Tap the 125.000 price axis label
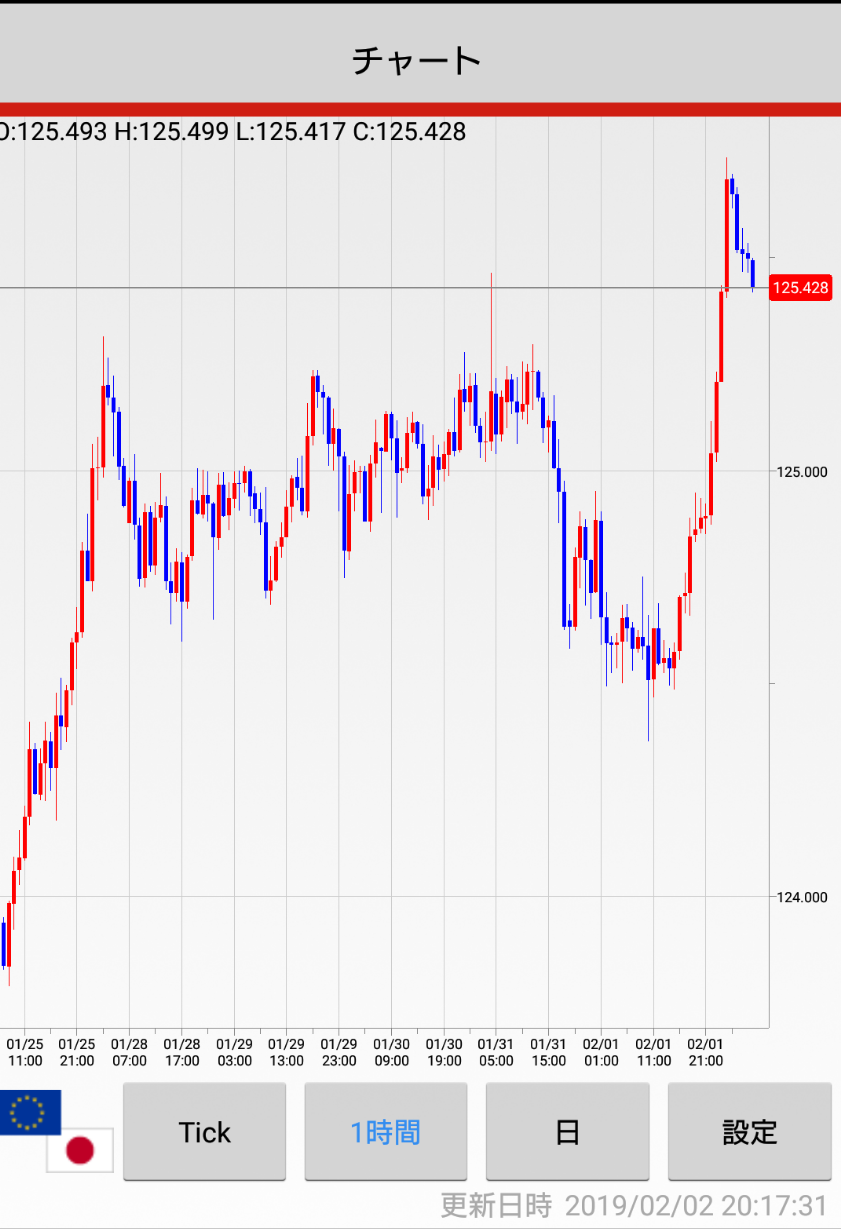The width and height of the screenshot is (841, 1229). click(801, 471)
